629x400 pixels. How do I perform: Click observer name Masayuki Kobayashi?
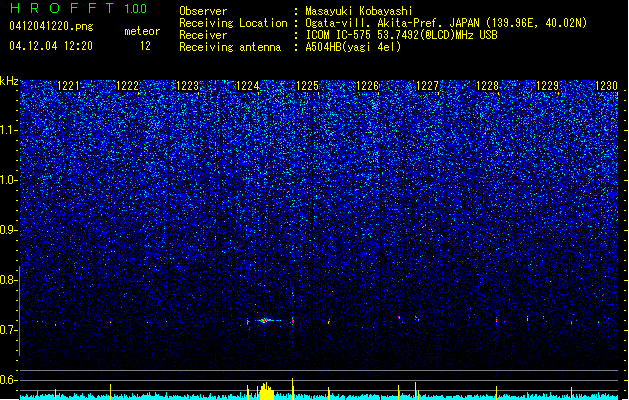click(359, 11)
